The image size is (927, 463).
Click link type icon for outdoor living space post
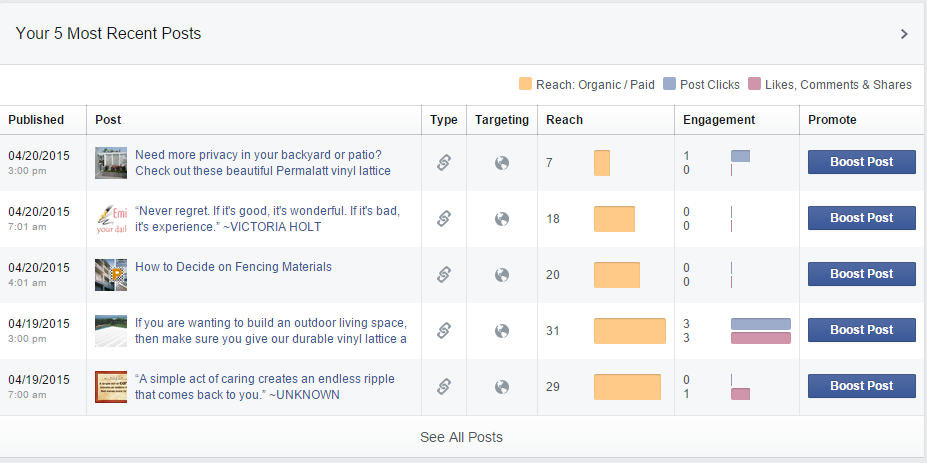click(x=444, y=331)
